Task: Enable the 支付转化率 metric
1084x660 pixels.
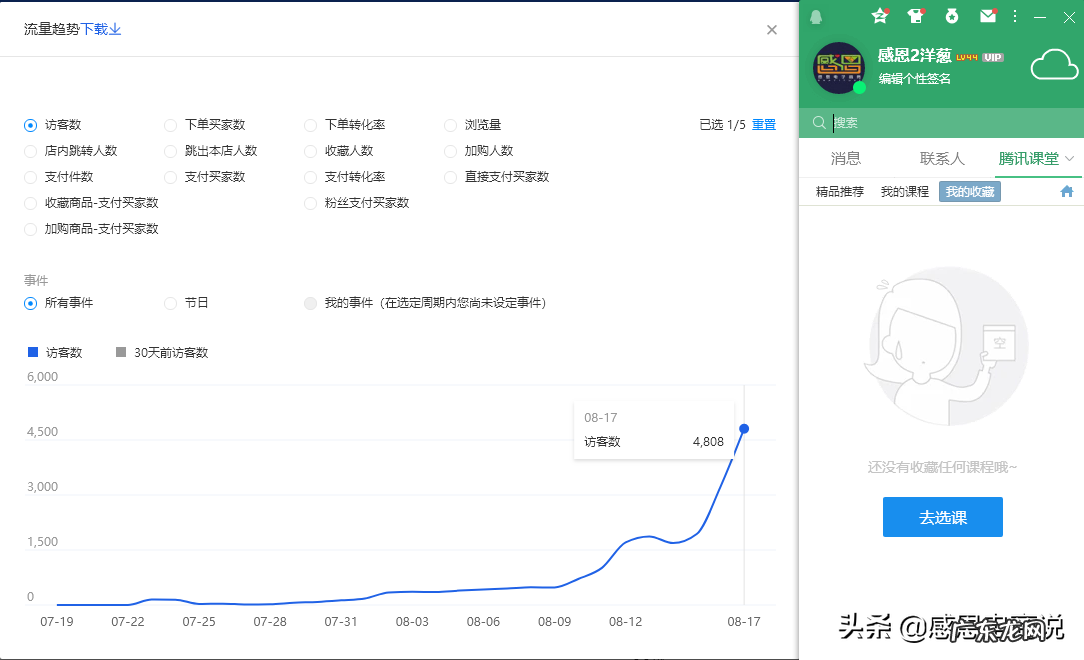Action: (310, 177)
